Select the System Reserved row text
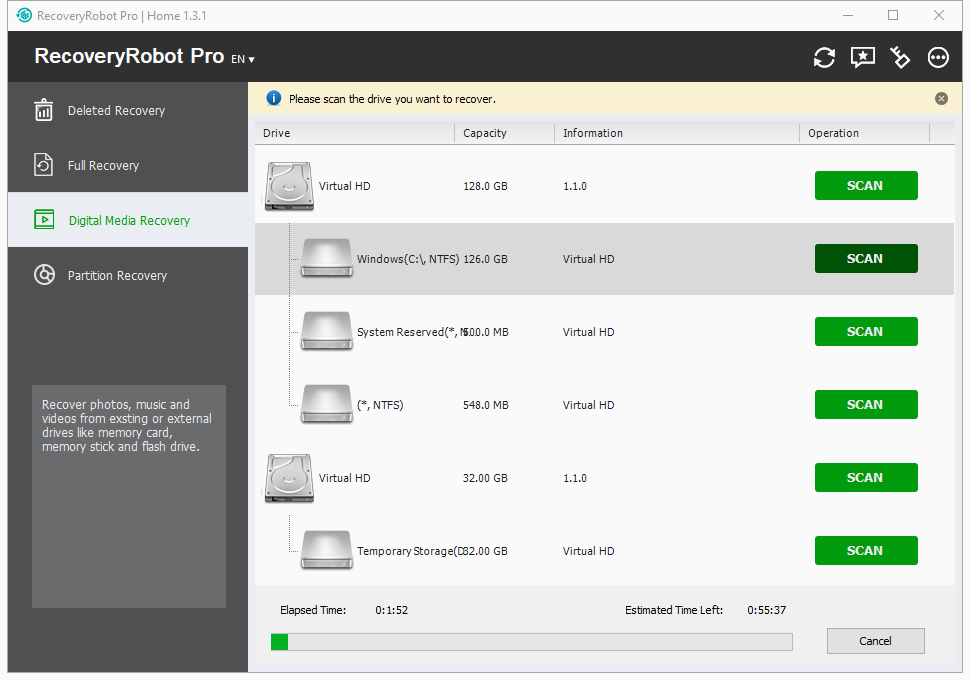The image size is (970, 680). pyautogui.click(x=411, y=332)
